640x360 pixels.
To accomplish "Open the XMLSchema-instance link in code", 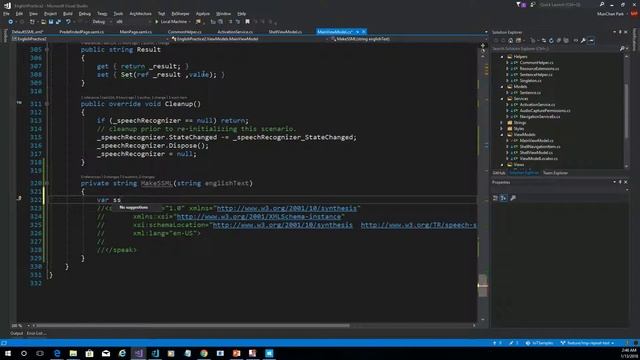I will tap(258, 217).
